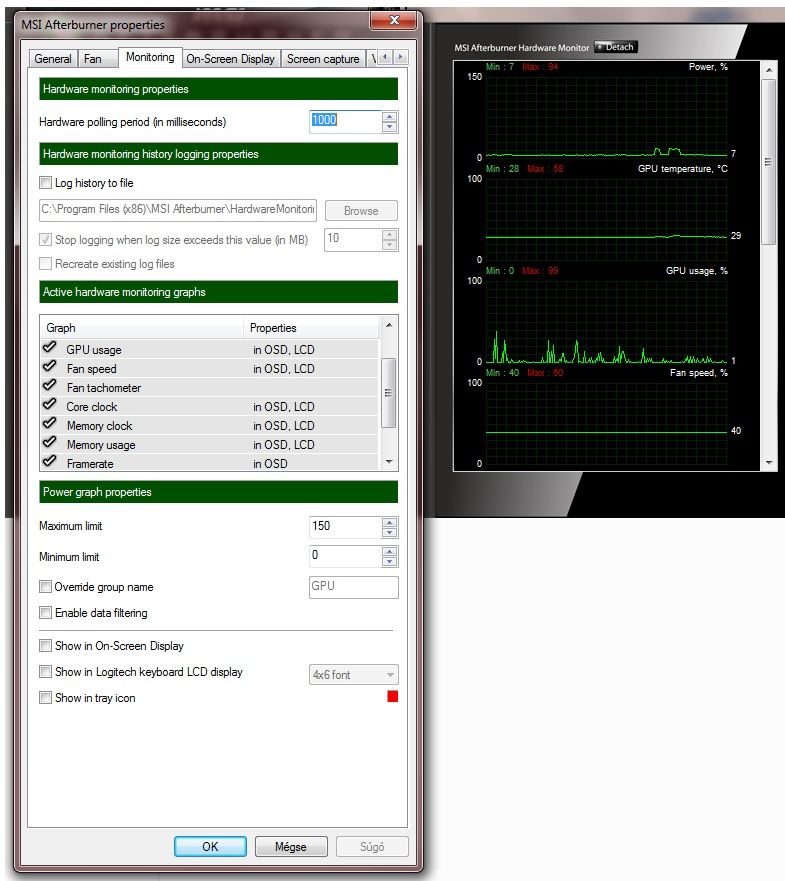Enable data filtering checkbox
The height and width of the screenshot is (881, 785).
click(46, 612)
